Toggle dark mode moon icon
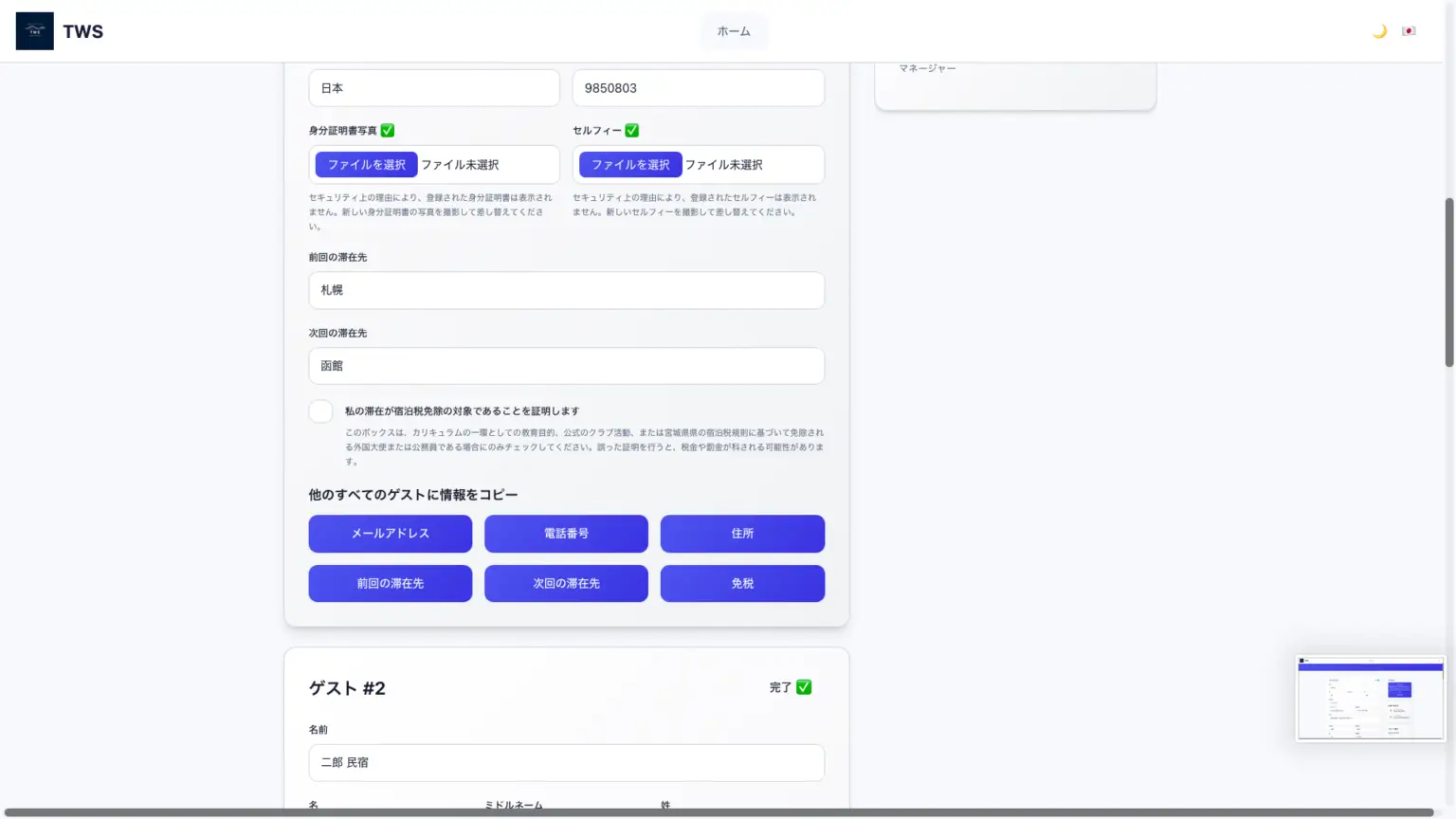The height and width of the screenshot is (819, 1456). point(1379,31)
